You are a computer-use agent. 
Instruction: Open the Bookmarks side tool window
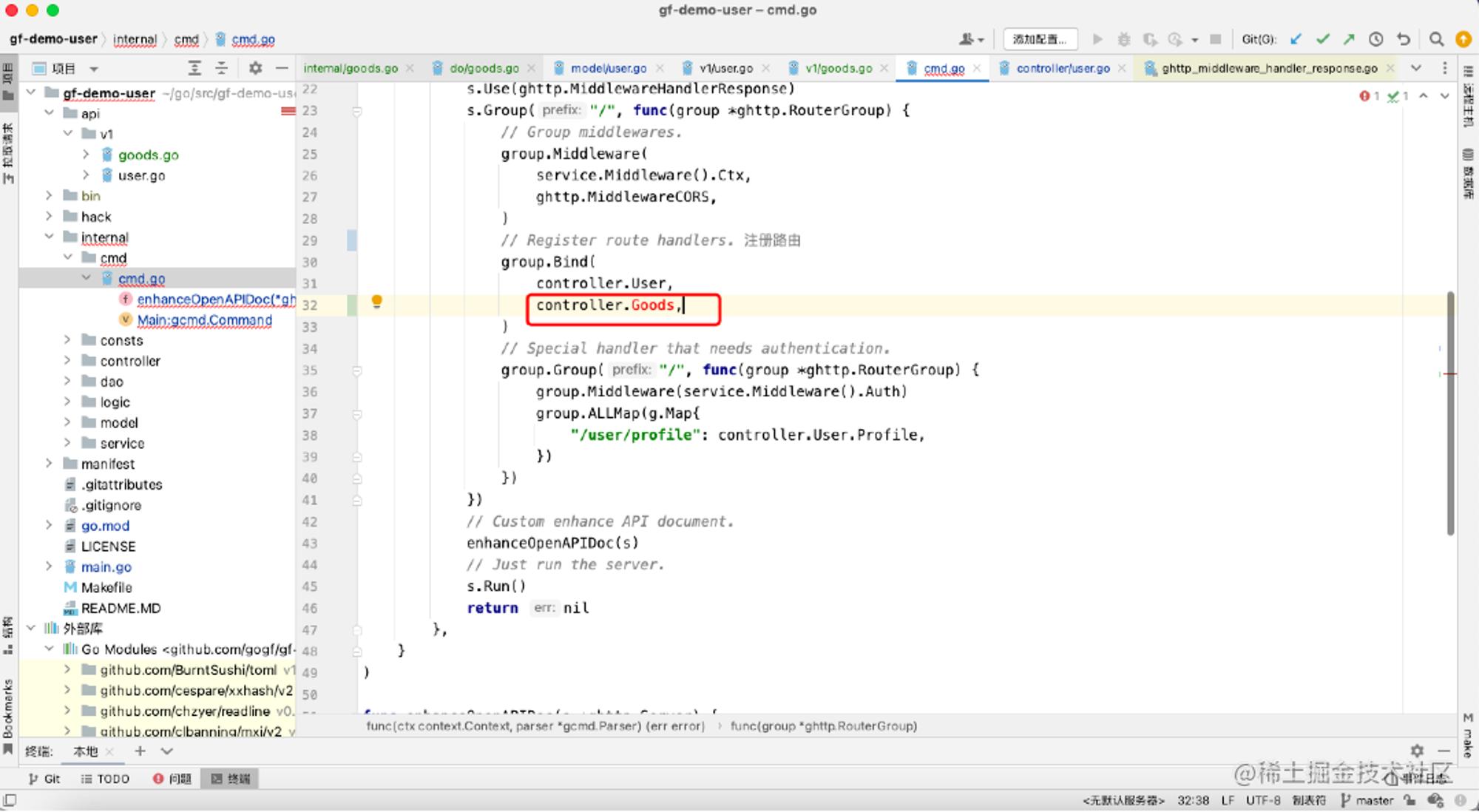(8, 715)
